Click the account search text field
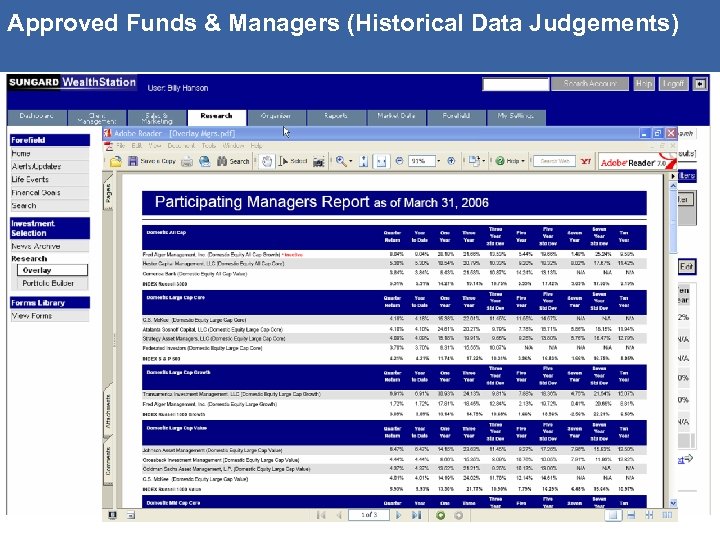Screen dimensions: 720x540 [515, 84]
